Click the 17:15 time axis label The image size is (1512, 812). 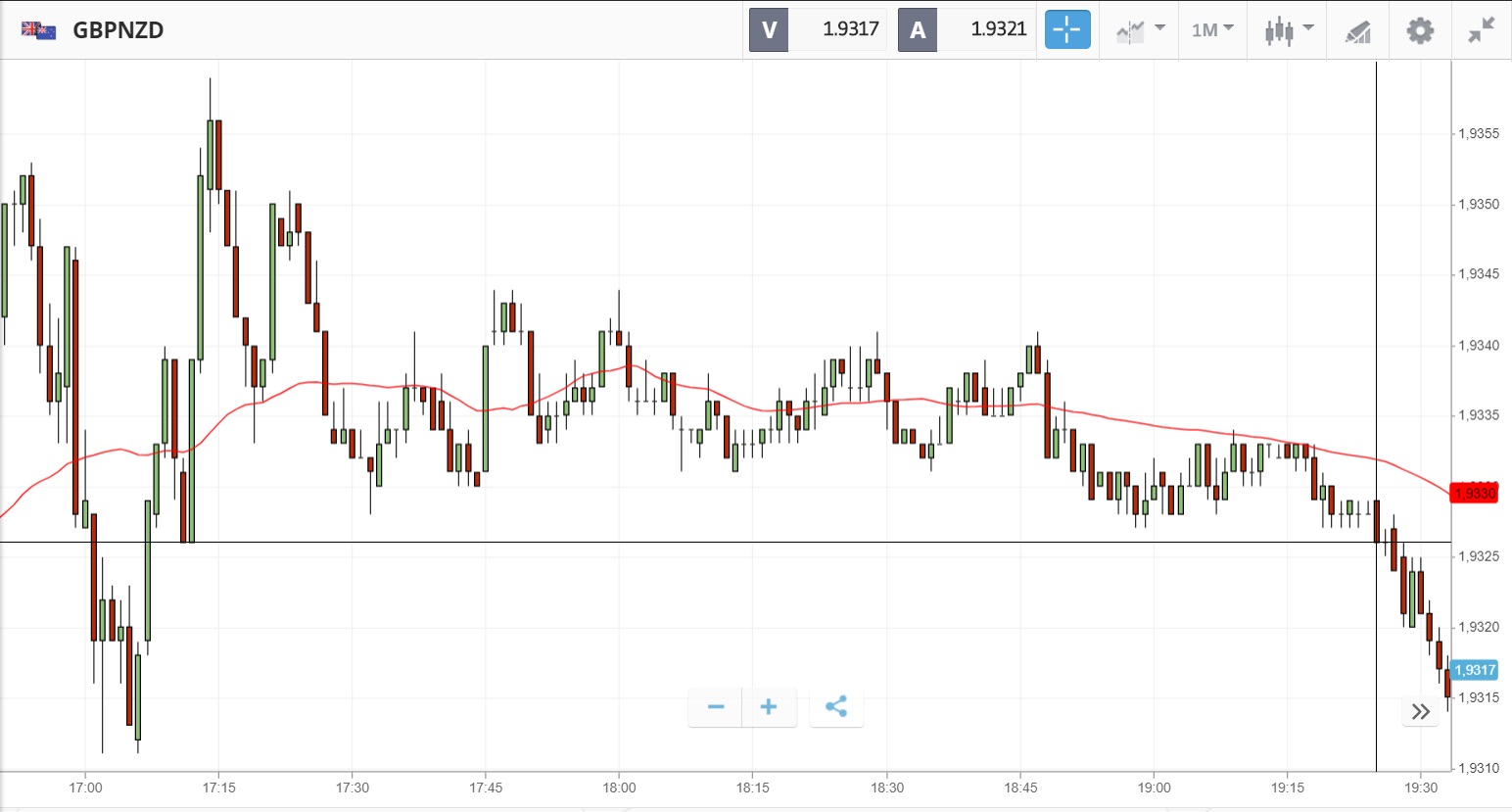pyautogui.click(x=218, y=788)
